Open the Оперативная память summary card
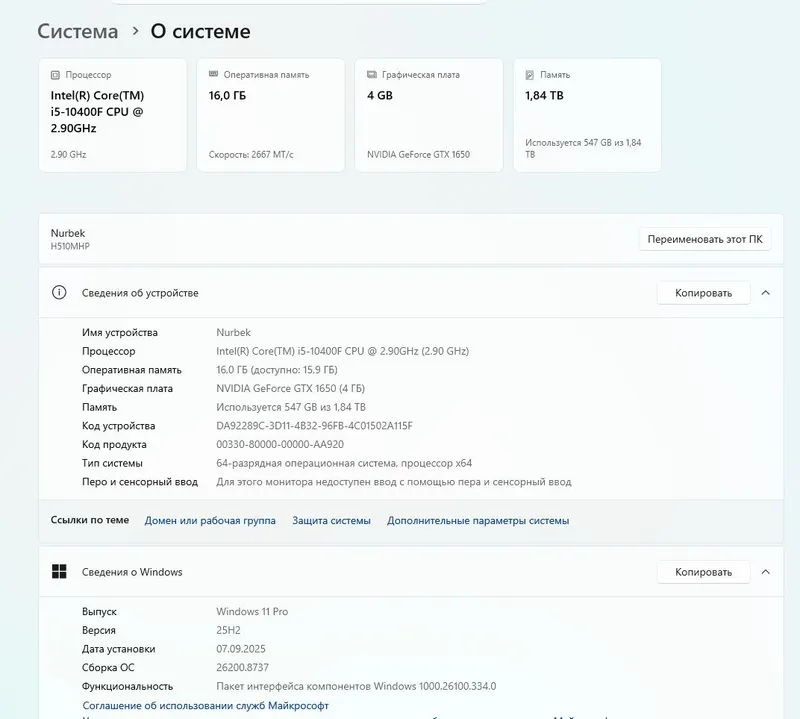The height and width of the screenshot is (719, 800). click(x=271, y=115)
